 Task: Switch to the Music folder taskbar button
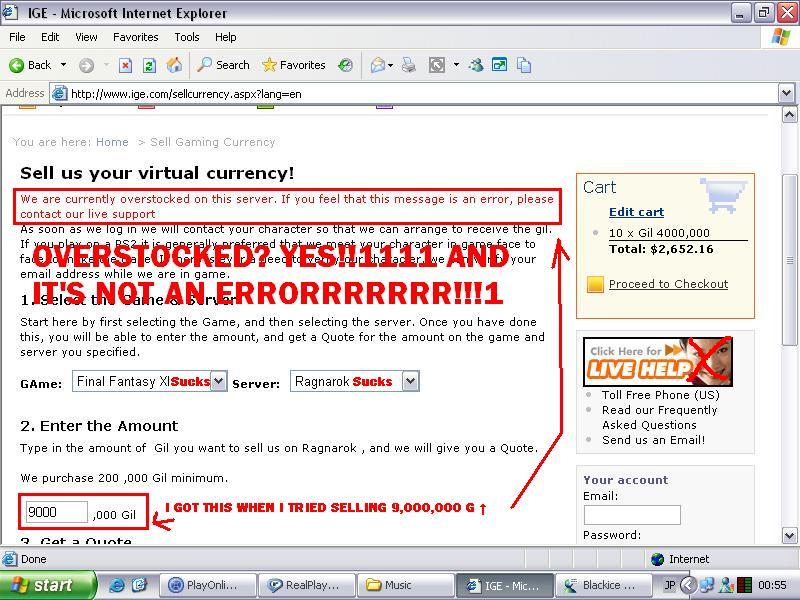tap(406, 585)
